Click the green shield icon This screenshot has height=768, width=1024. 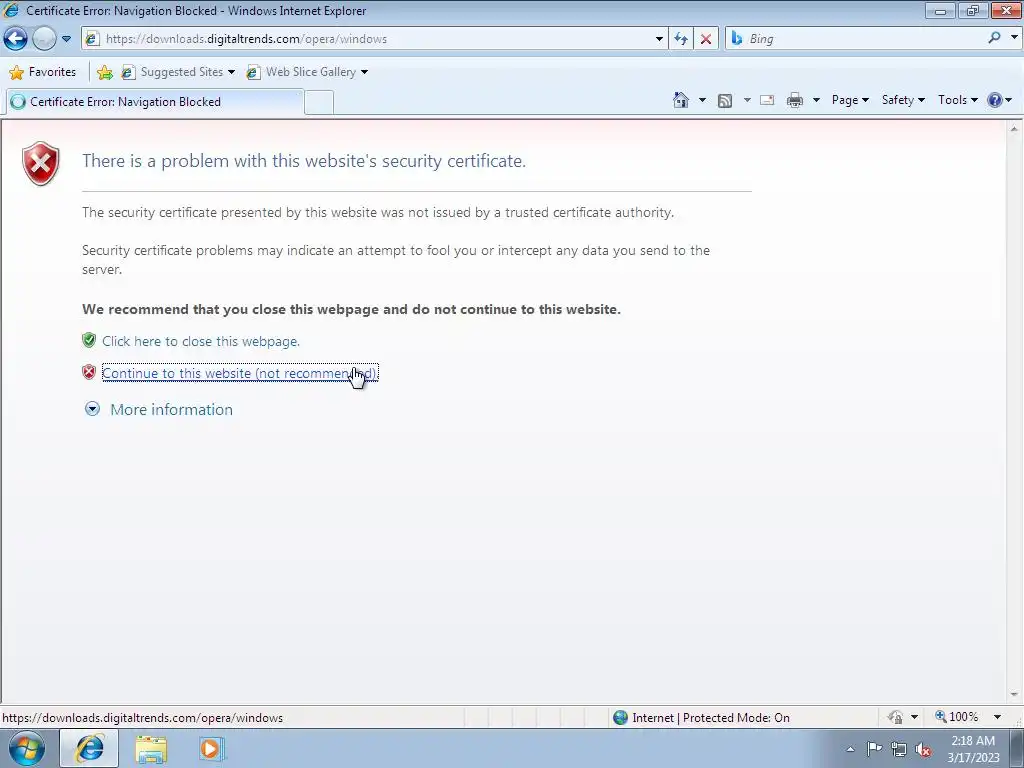(89, 340)
